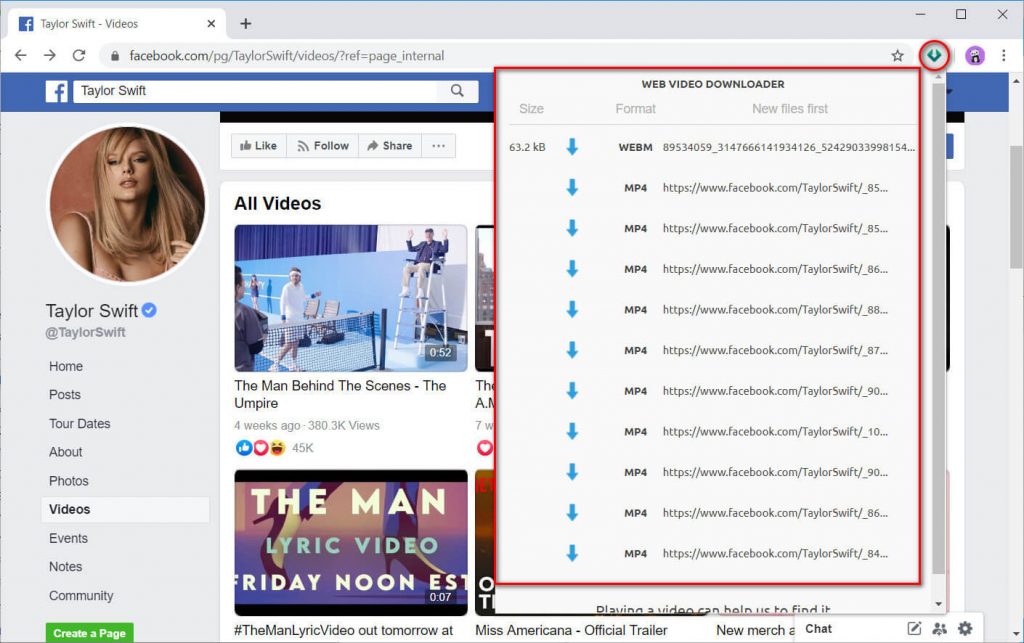This screenshot has height=643, width=1024.
Task: Click New files first sort option
Action: click(x=790, y=109)
